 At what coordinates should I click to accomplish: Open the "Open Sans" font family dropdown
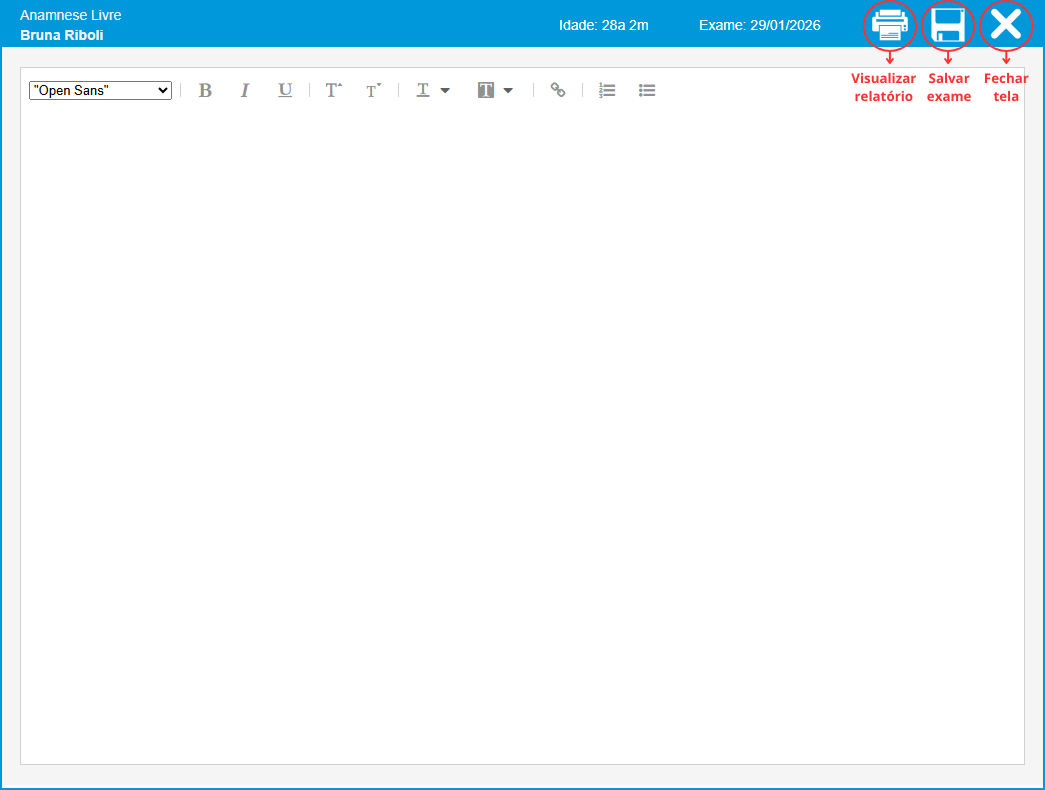coord(101,90)
